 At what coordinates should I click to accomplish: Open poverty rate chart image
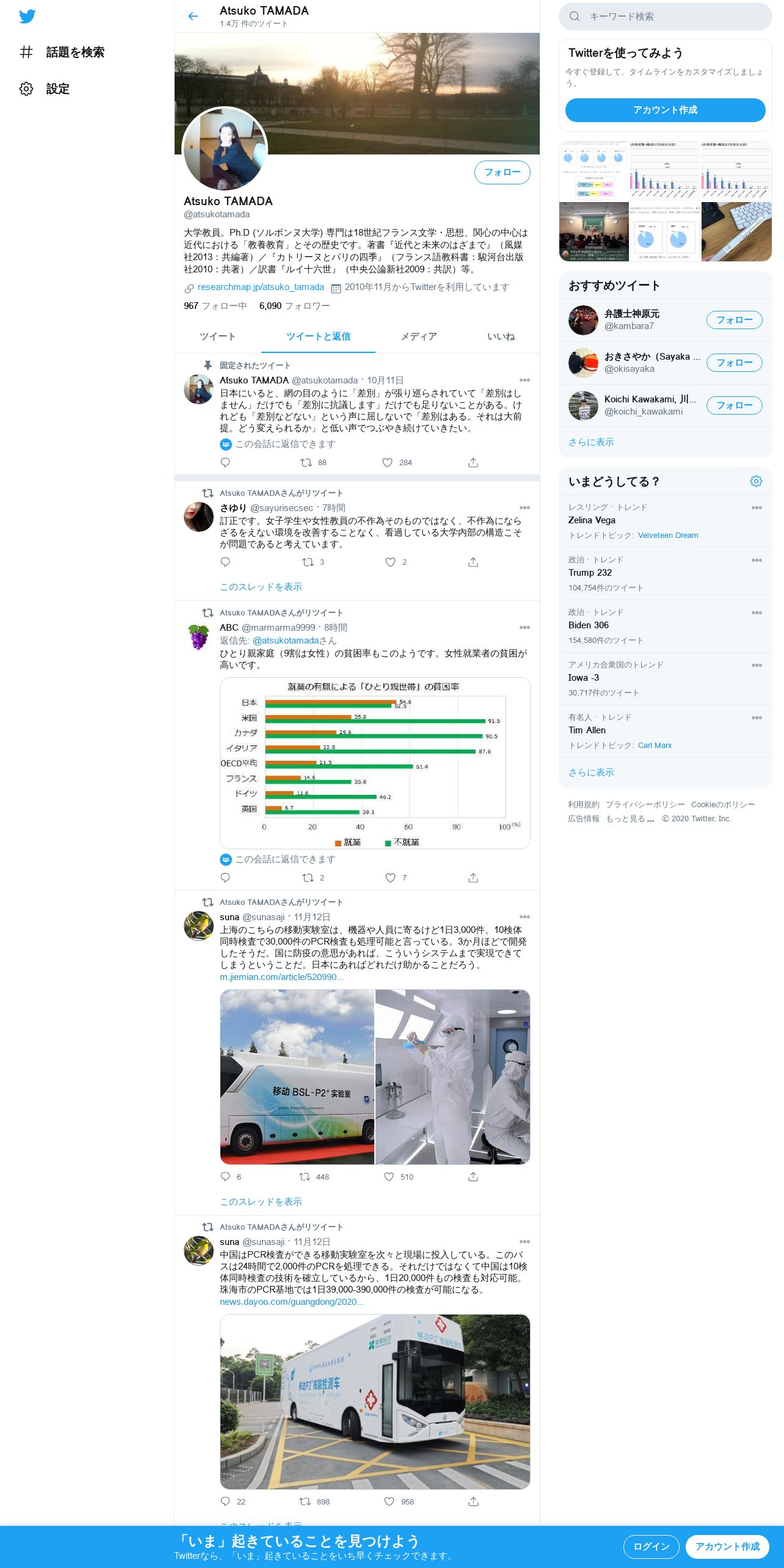[x=375, y=763]
